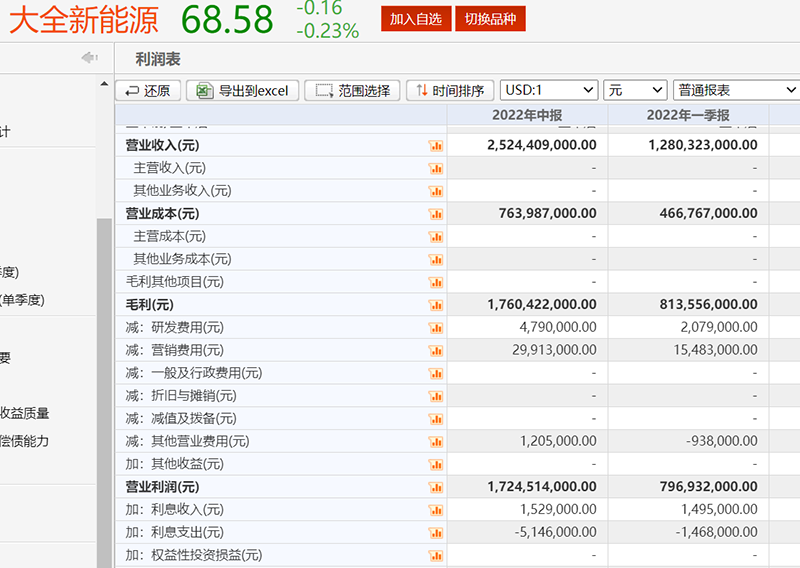Expand the 元 unit dropdown
800x568 pixels.
tap(635, 90)
